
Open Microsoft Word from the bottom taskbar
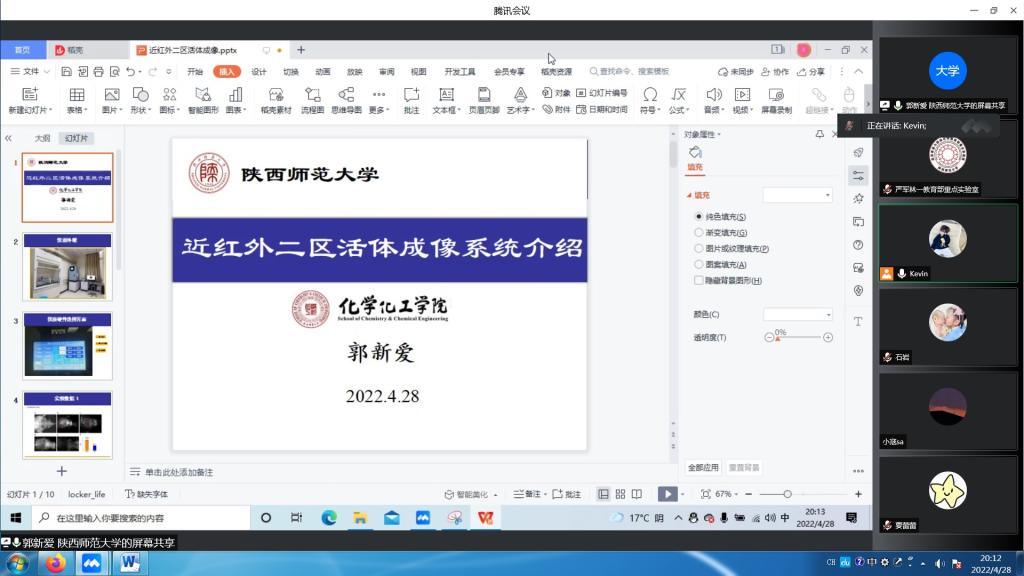(x=129, y=563)
